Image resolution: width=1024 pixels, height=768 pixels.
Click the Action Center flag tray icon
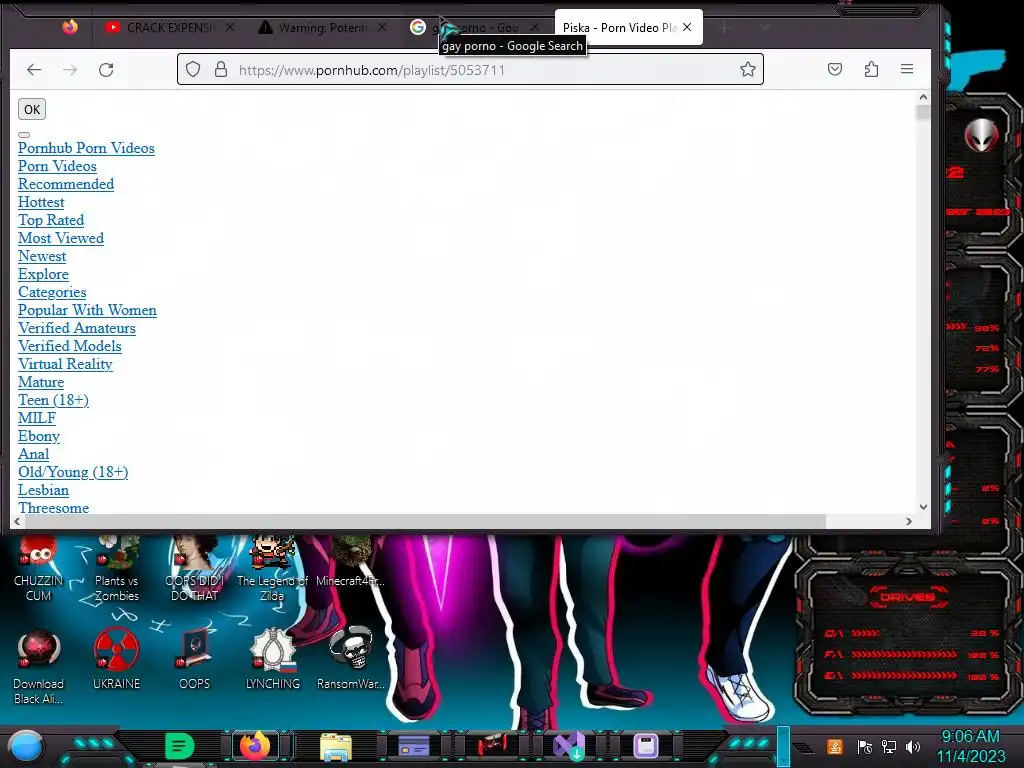click(865, 746)
